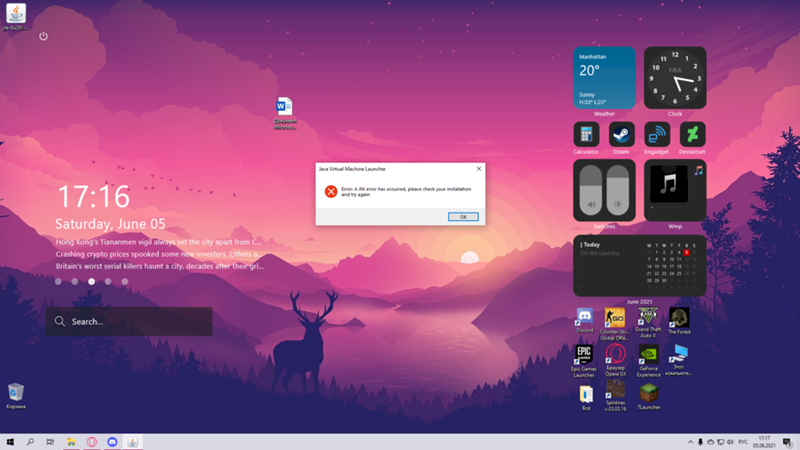This screenshot has height=450, width=800.
Task: Click OK in the Java error dialog
Action: 462,216
